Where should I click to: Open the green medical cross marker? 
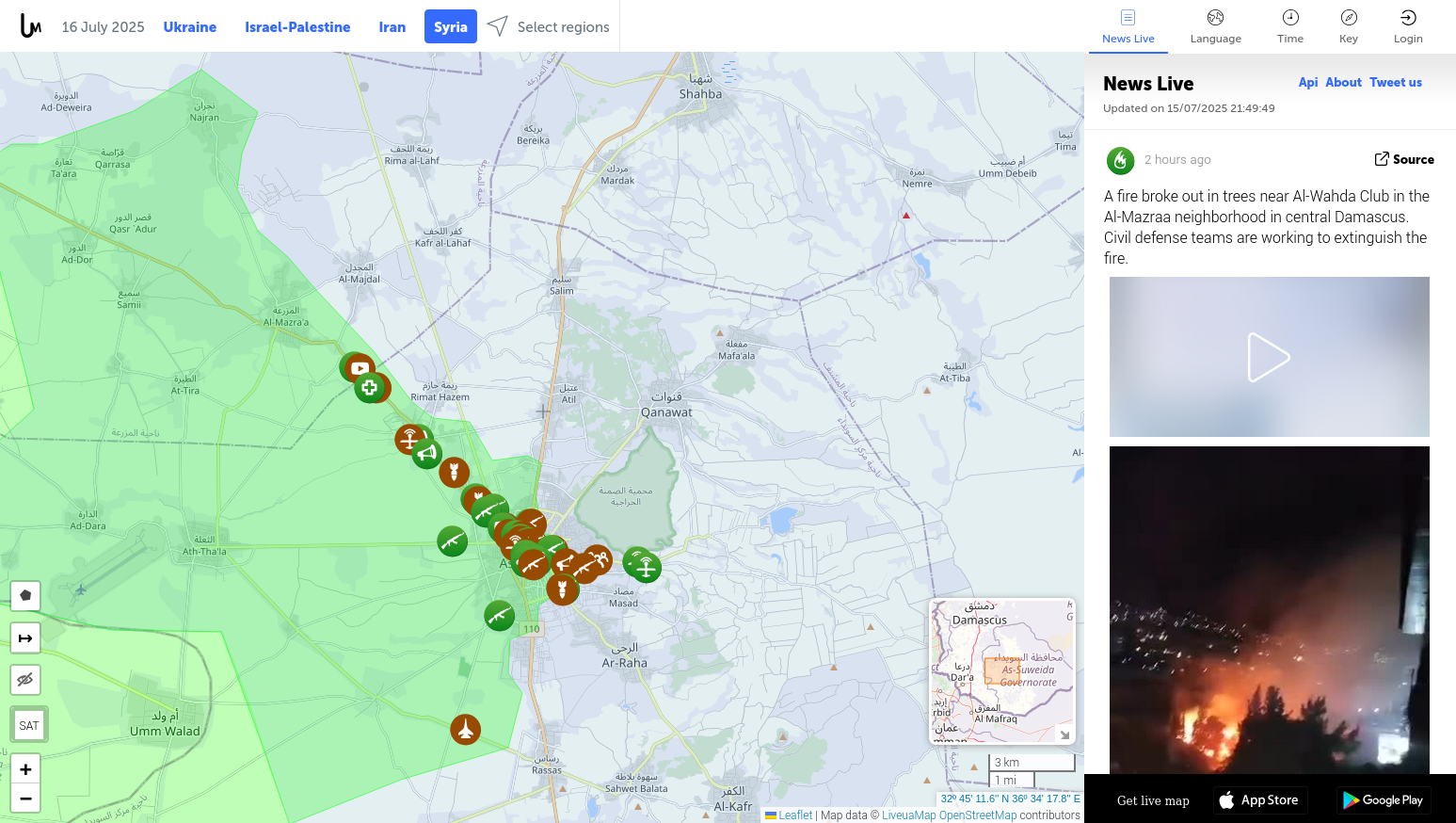pyautogui.click(x=369, y=387)
